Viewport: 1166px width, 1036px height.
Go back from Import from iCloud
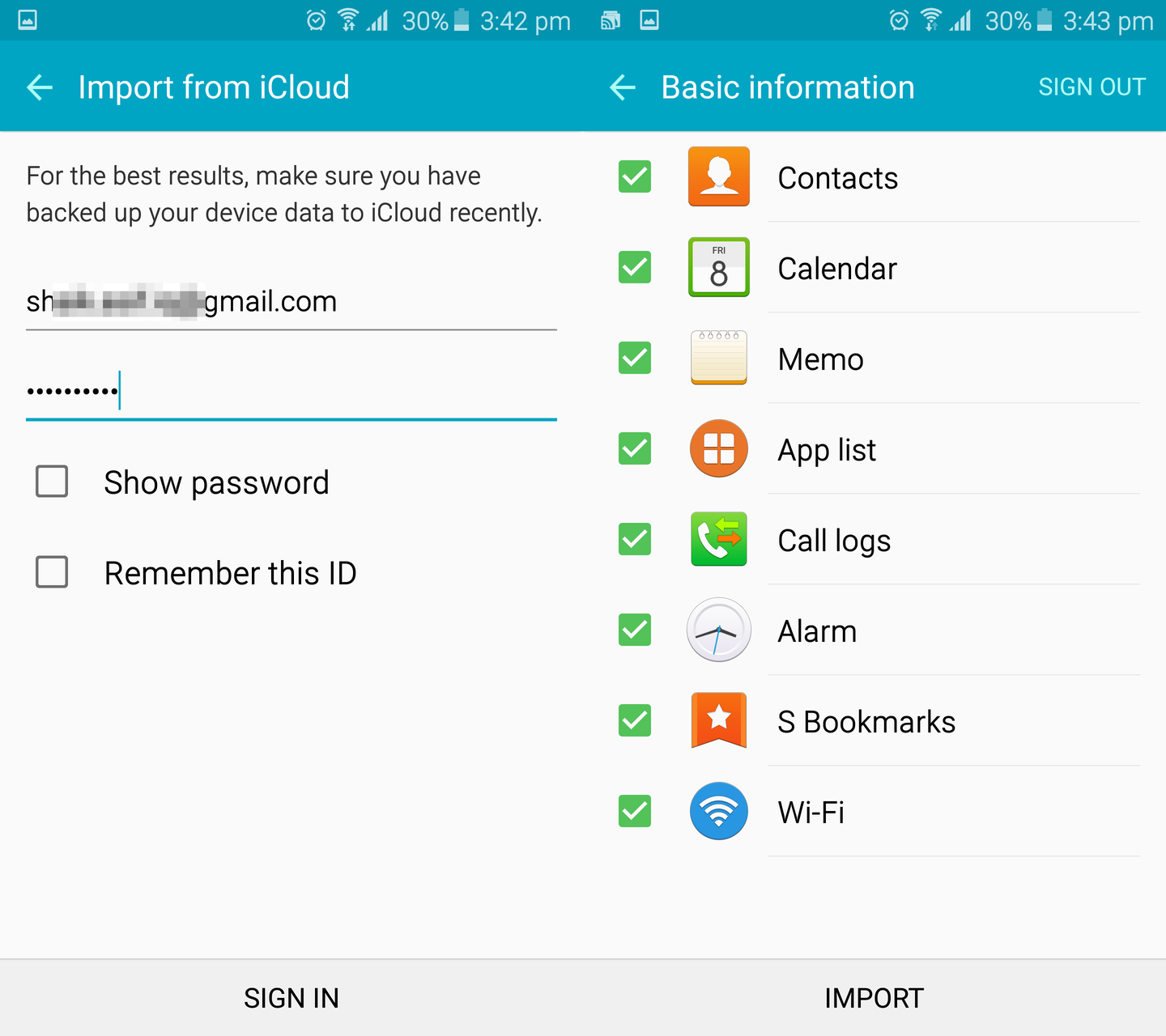click(x=40, y=87)
